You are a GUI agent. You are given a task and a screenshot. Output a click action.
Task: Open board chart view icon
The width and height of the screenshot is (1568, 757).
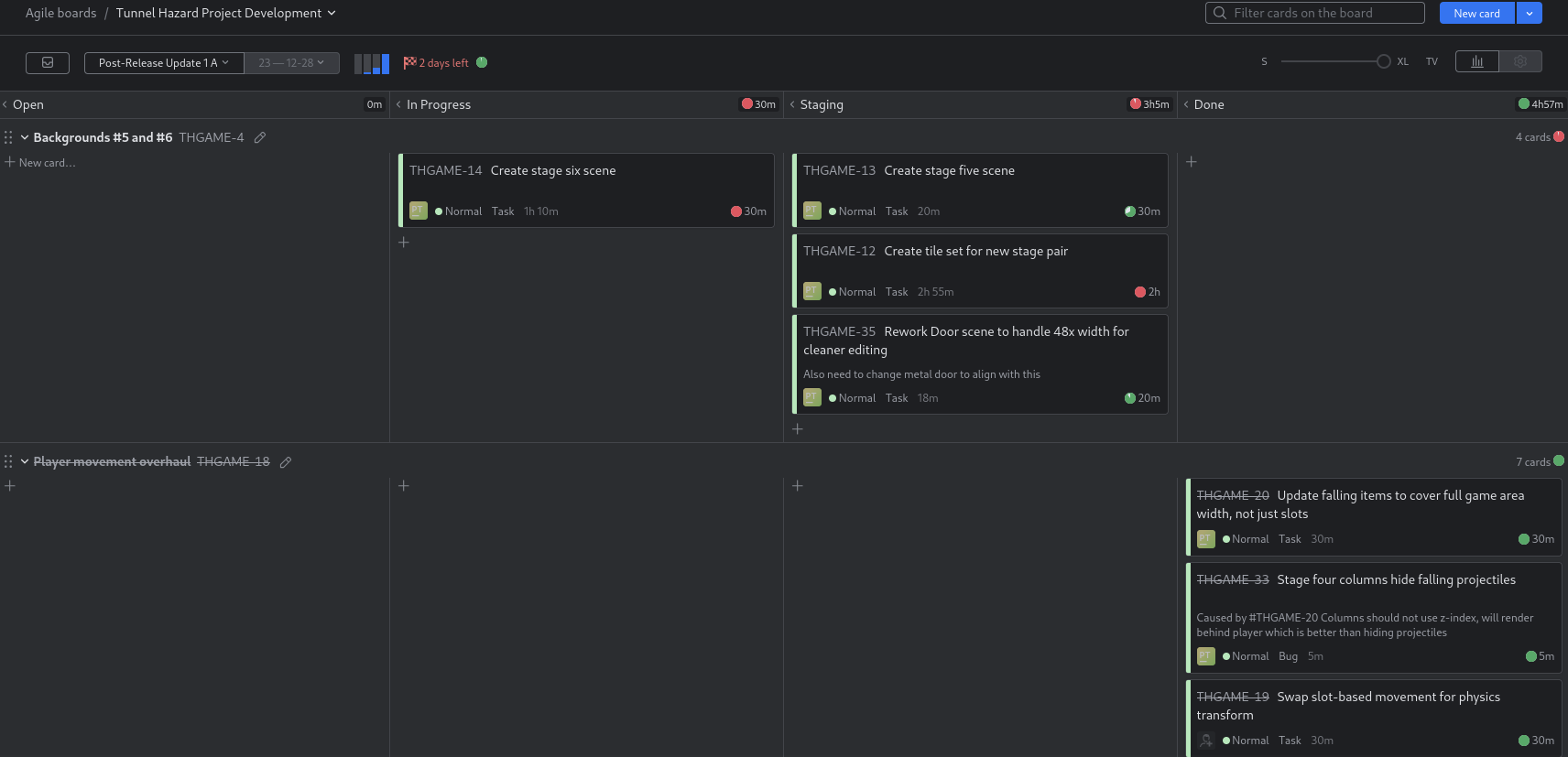[1476, 61]
